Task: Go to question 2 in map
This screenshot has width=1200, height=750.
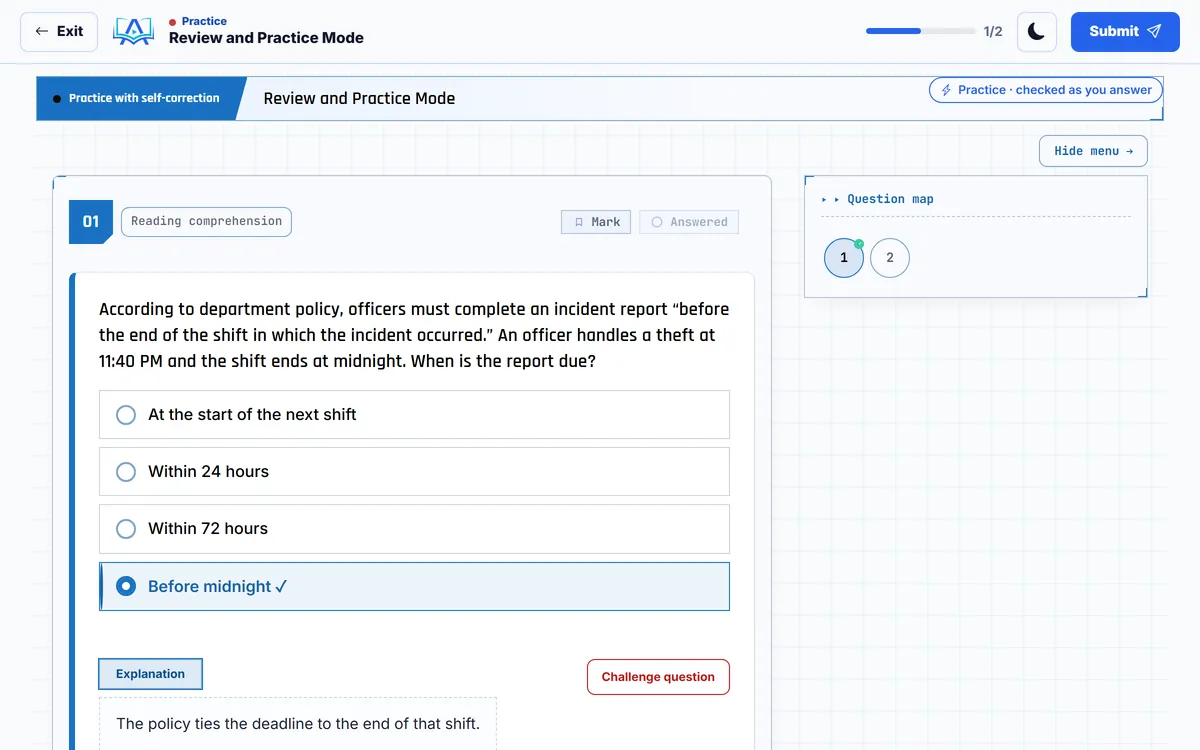Action: [890, 258]
